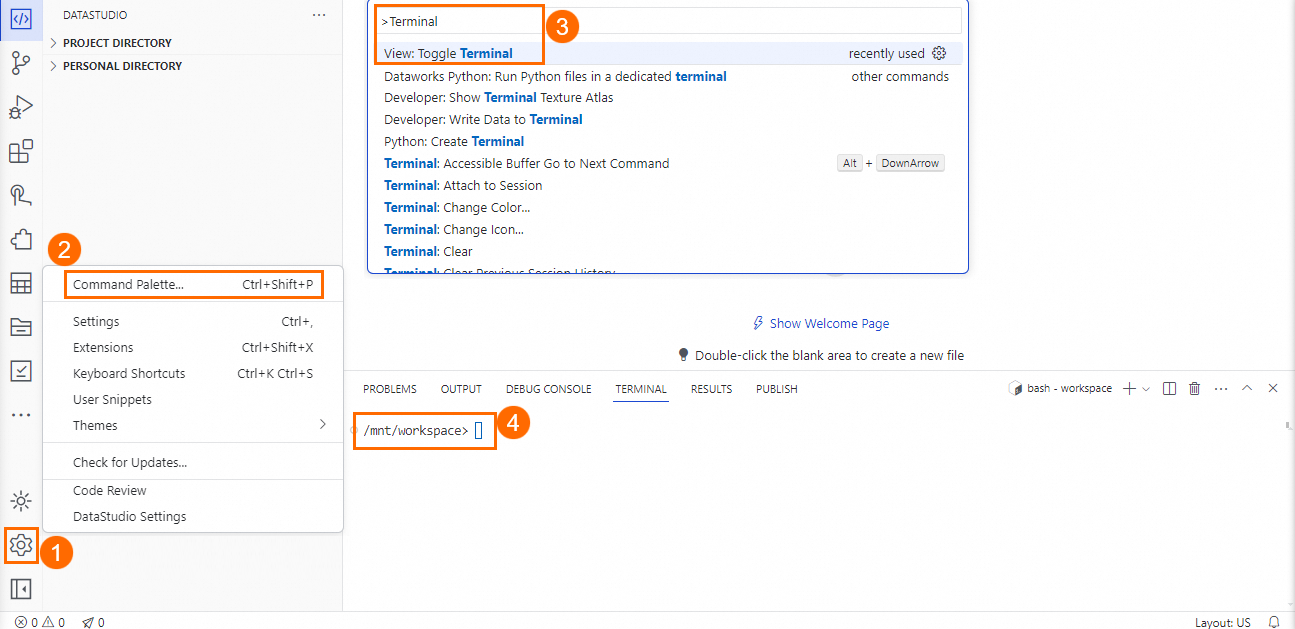Screen dimensions: 1295x629
Task: Show additional views ellipsis in activity bar
Action: 20,415
